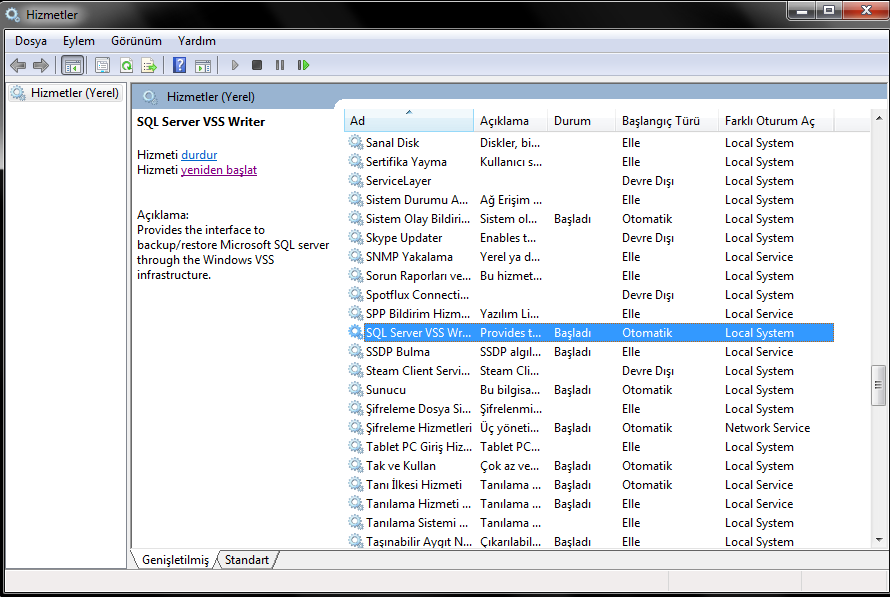This screenshot has width=890, height=597.
Task: Select the Şifreleme Dosya Si... service name
Action: point(418,409)
